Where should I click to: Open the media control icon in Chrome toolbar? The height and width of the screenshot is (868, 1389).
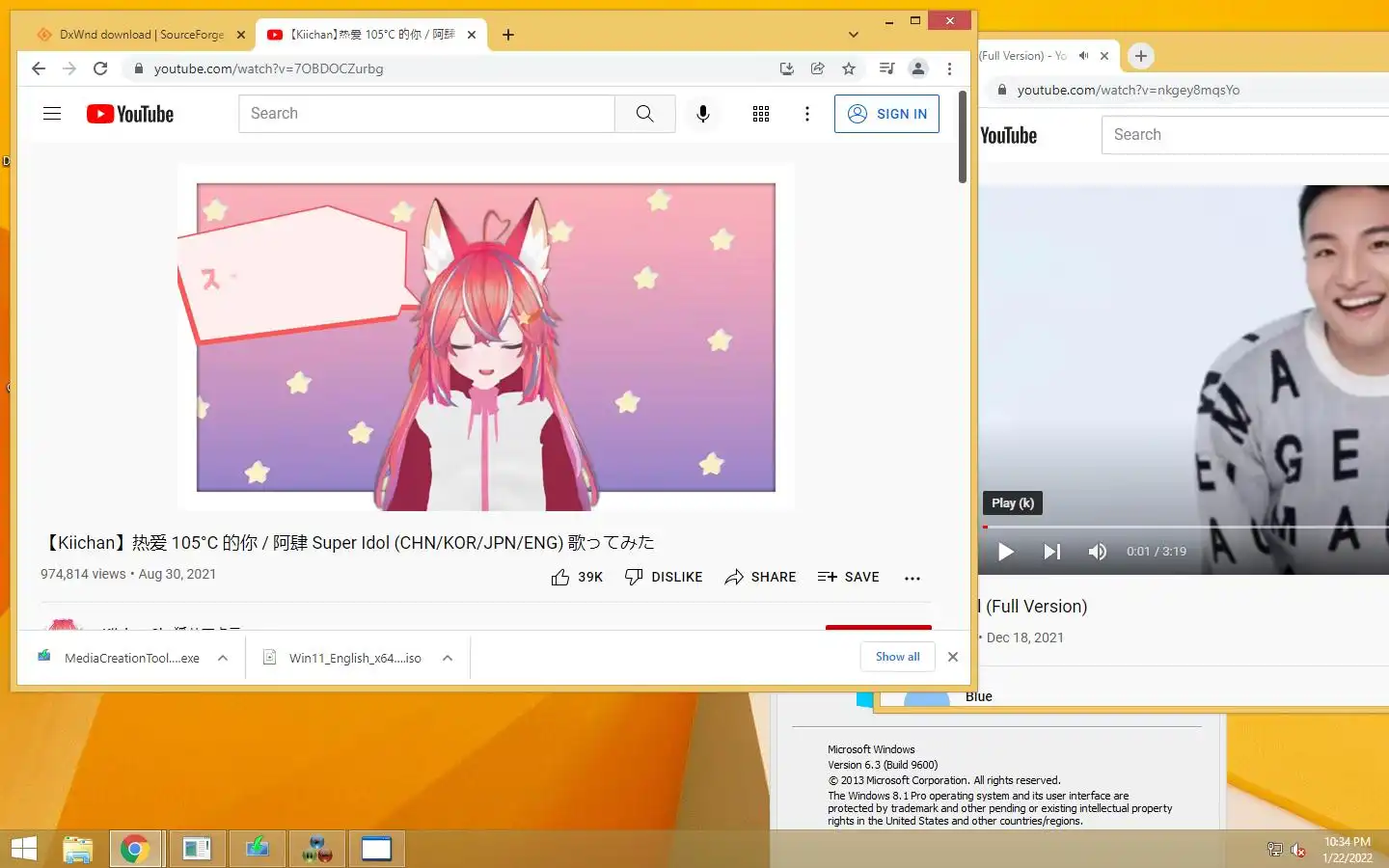tap(886, 68)
